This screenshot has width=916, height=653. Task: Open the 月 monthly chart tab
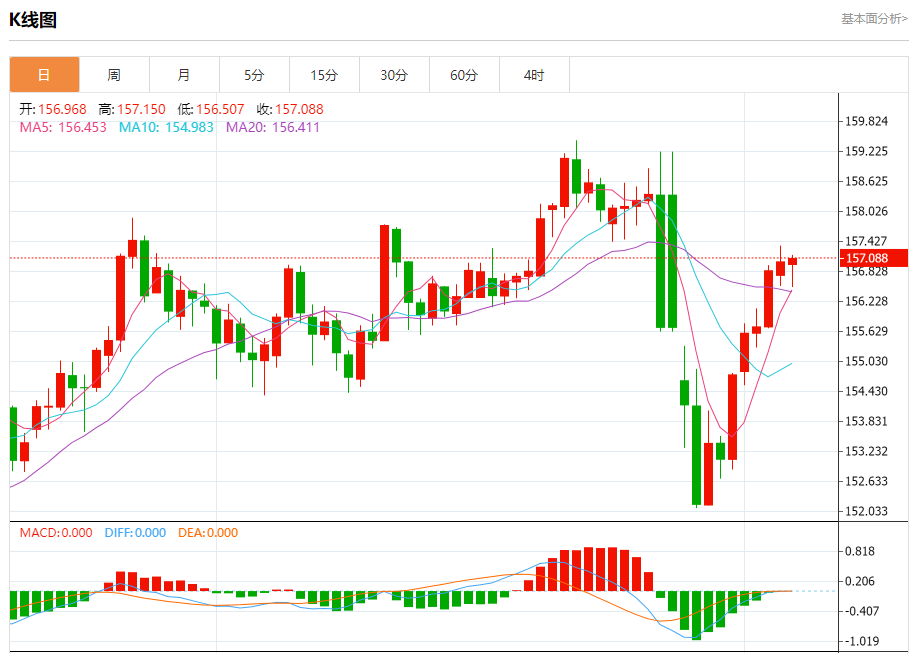tap(184, 75)
